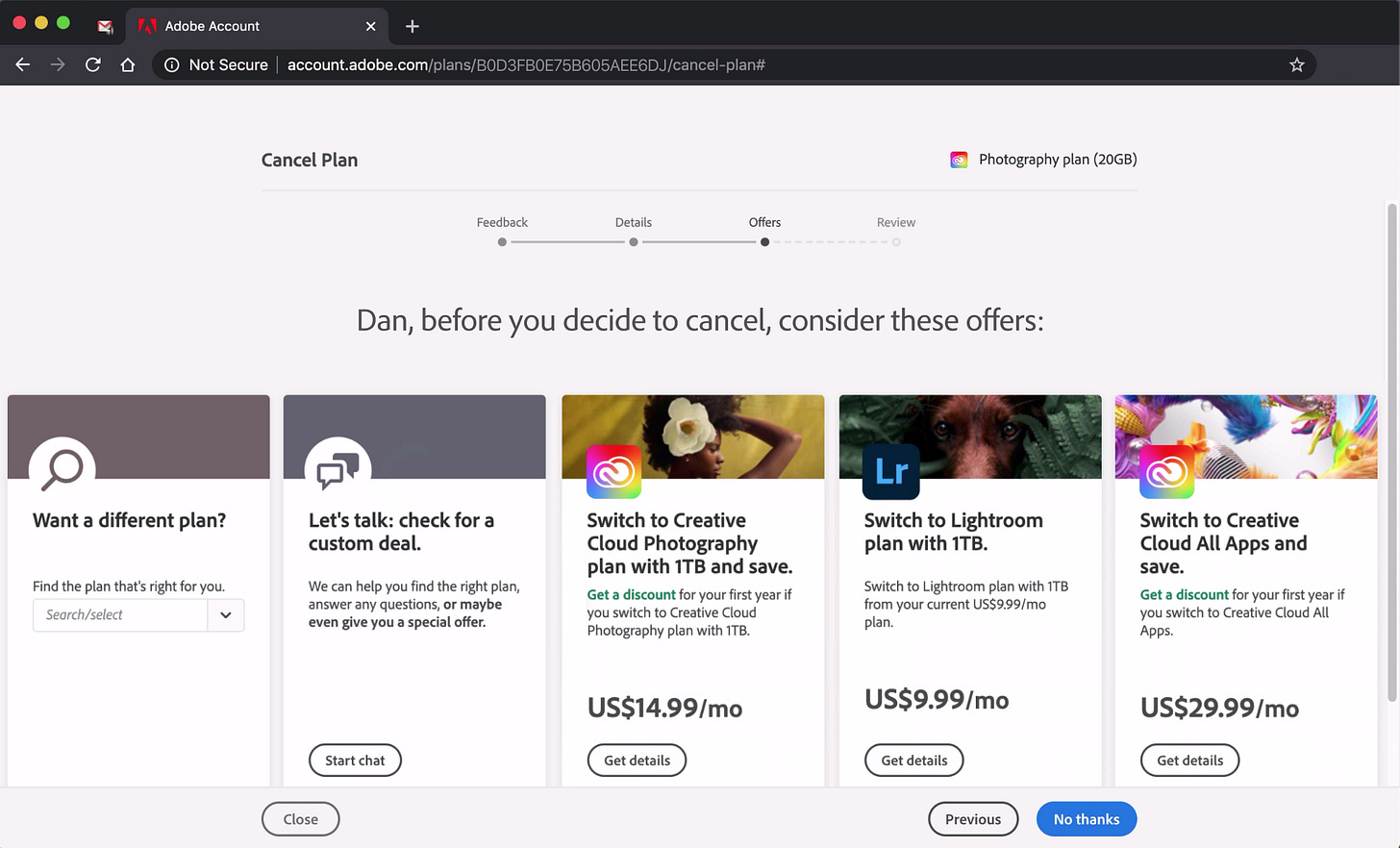1400x848 pixels.
Task: Go to browser home icon
Action: [127, 64]
